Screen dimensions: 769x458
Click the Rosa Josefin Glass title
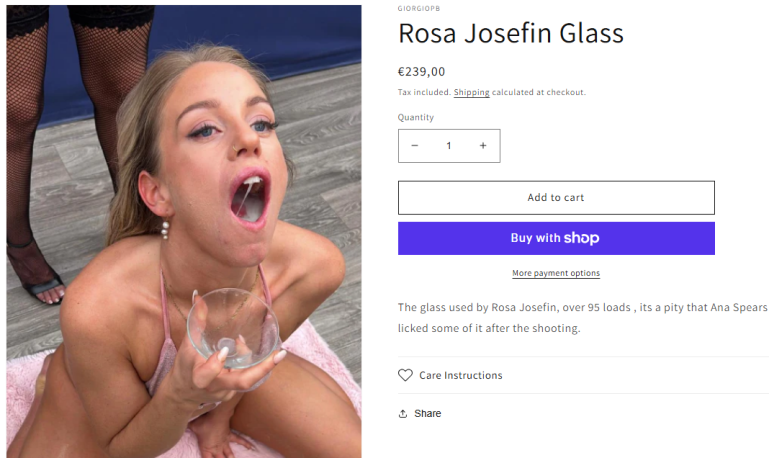coord(511,34)
